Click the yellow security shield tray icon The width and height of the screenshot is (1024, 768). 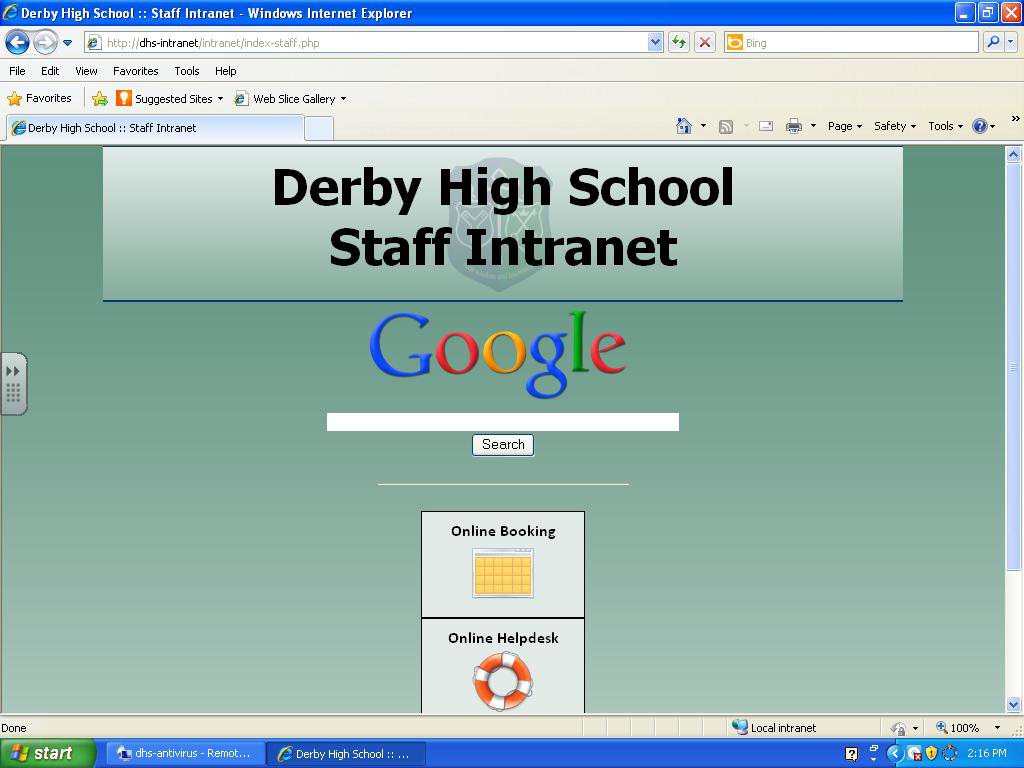931,754
